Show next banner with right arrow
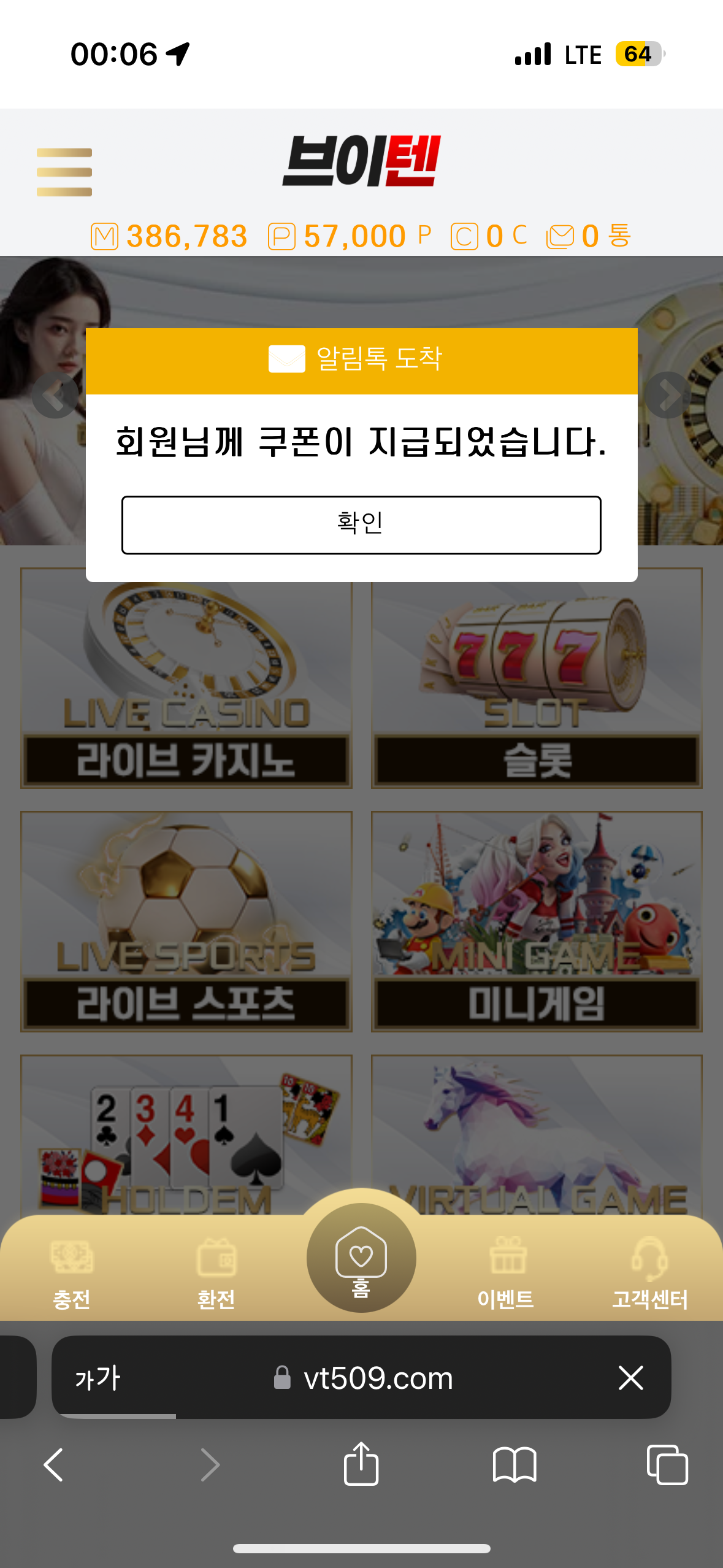The height and width of the screenshot is (1568, 723). [x=667, y=395]
